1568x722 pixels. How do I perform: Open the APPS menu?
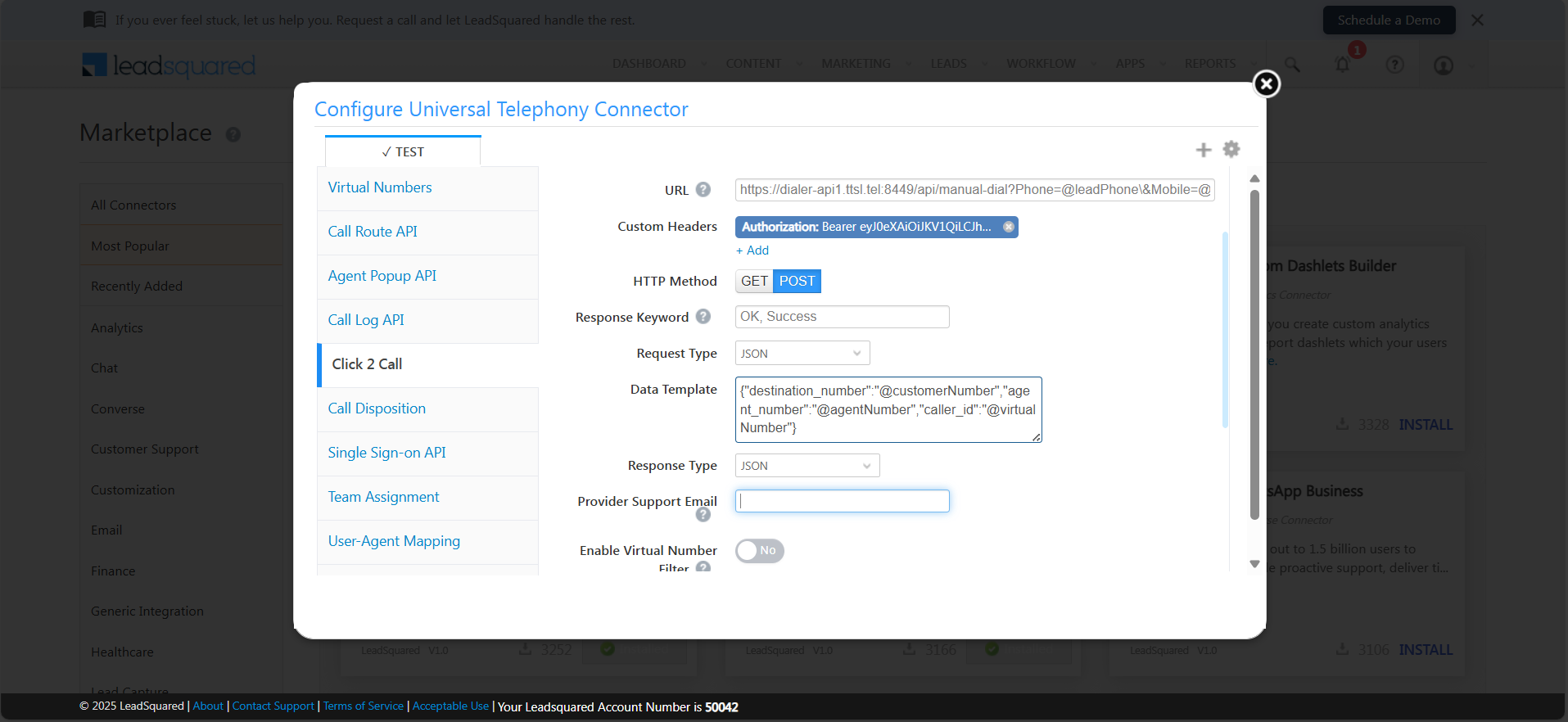1130,64
